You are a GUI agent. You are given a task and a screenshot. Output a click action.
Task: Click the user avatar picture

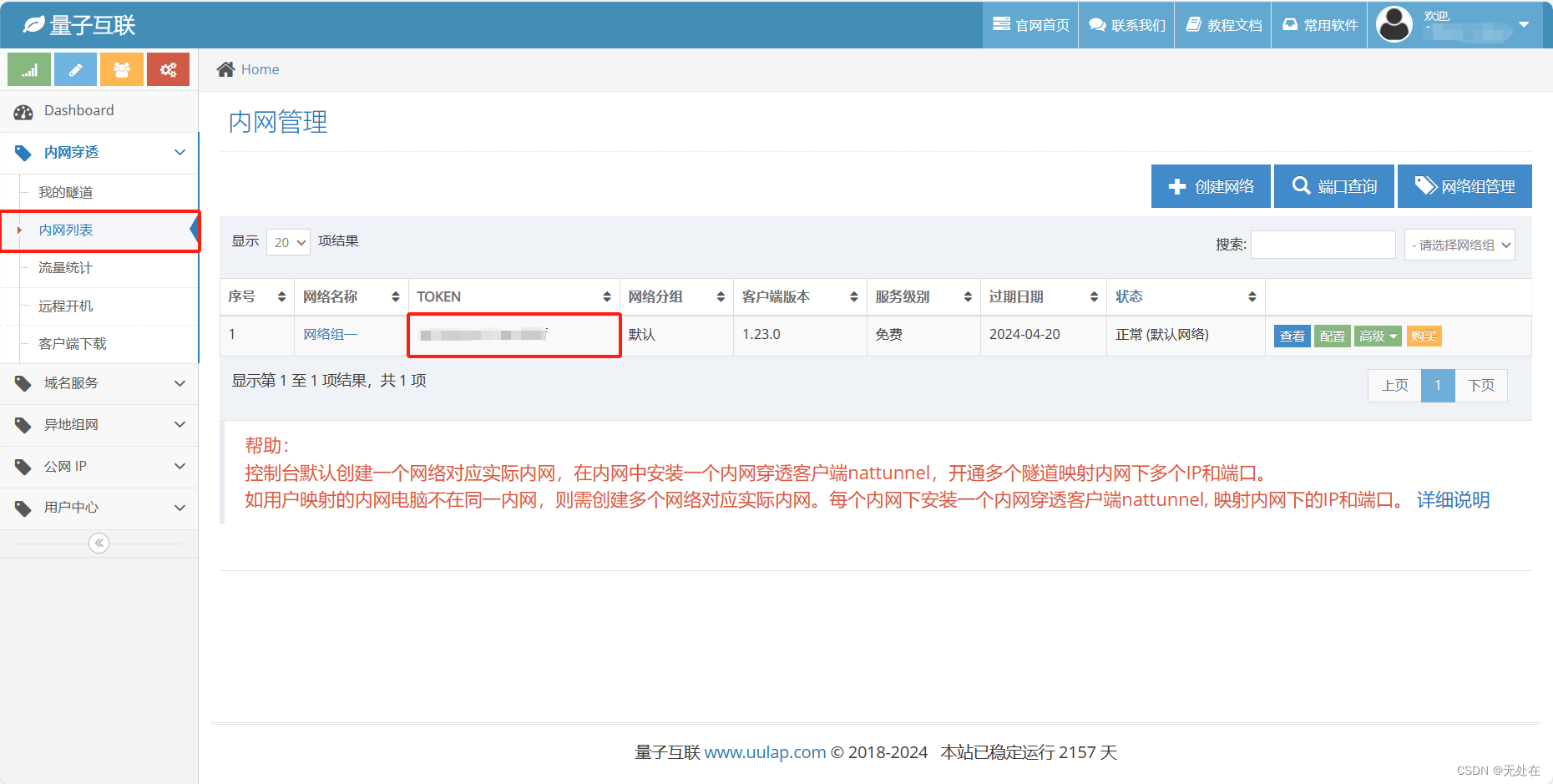[x=1394, y=24]
